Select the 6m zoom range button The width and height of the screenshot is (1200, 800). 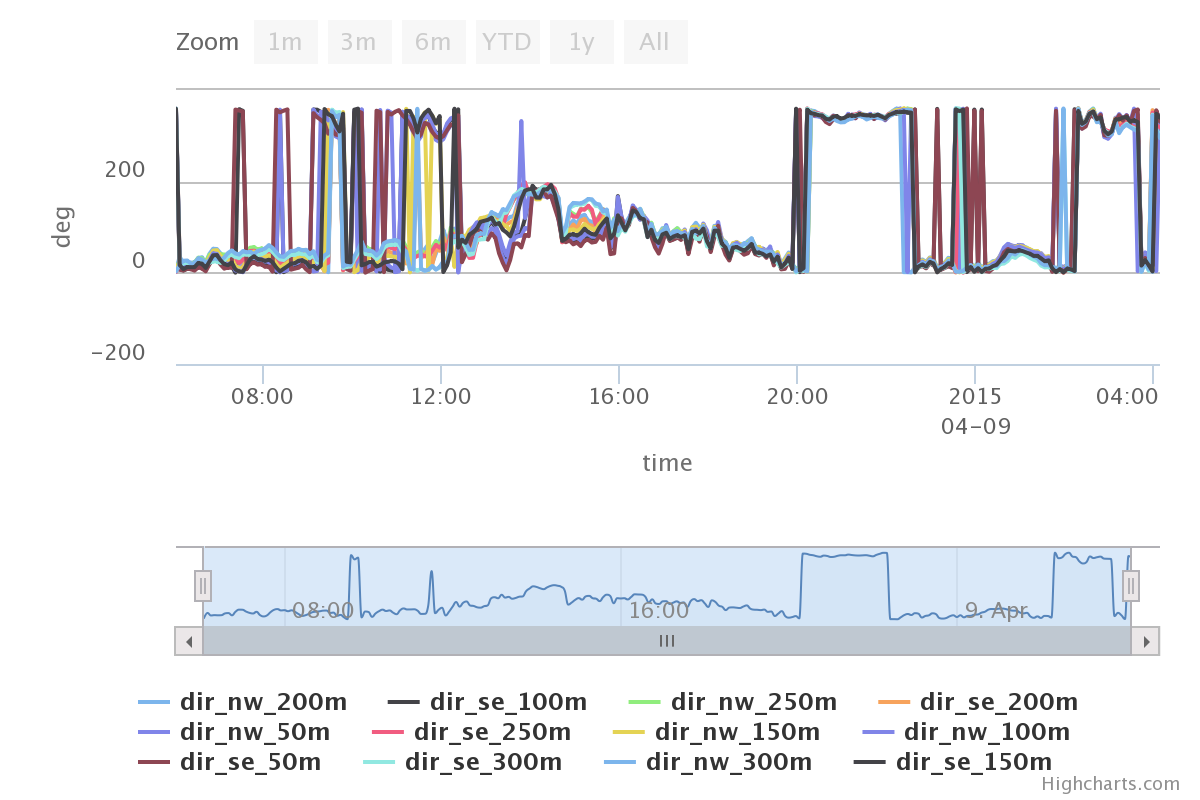(433, 42)
